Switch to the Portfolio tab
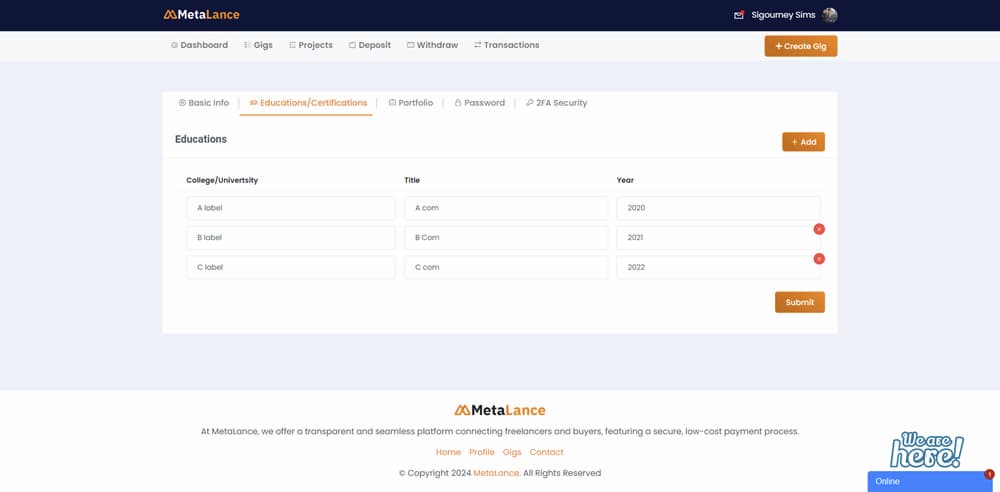This screenshot has height=492, width=1000. [411, 103]
